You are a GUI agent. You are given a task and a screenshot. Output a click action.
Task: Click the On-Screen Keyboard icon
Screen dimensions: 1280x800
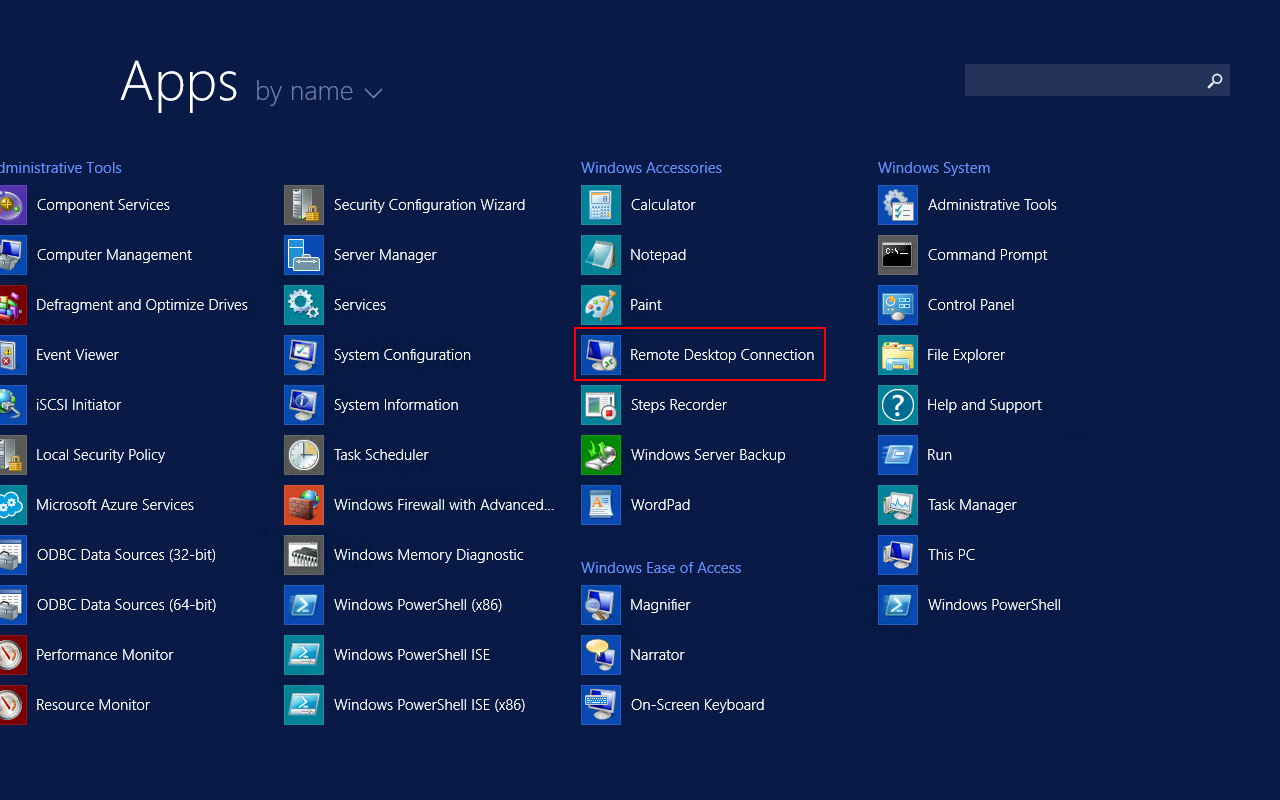[x=601, y=705]
